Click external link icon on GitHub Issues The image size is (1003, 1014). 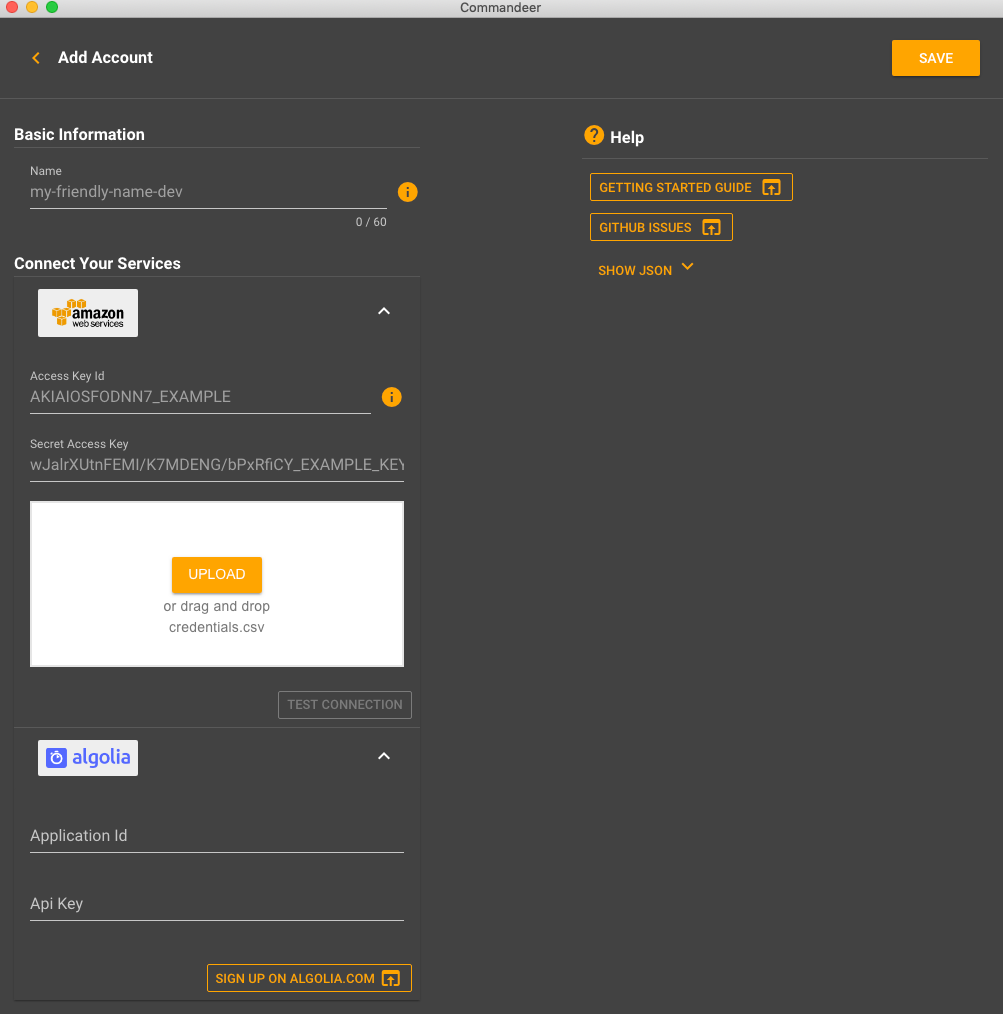(711, 228)
